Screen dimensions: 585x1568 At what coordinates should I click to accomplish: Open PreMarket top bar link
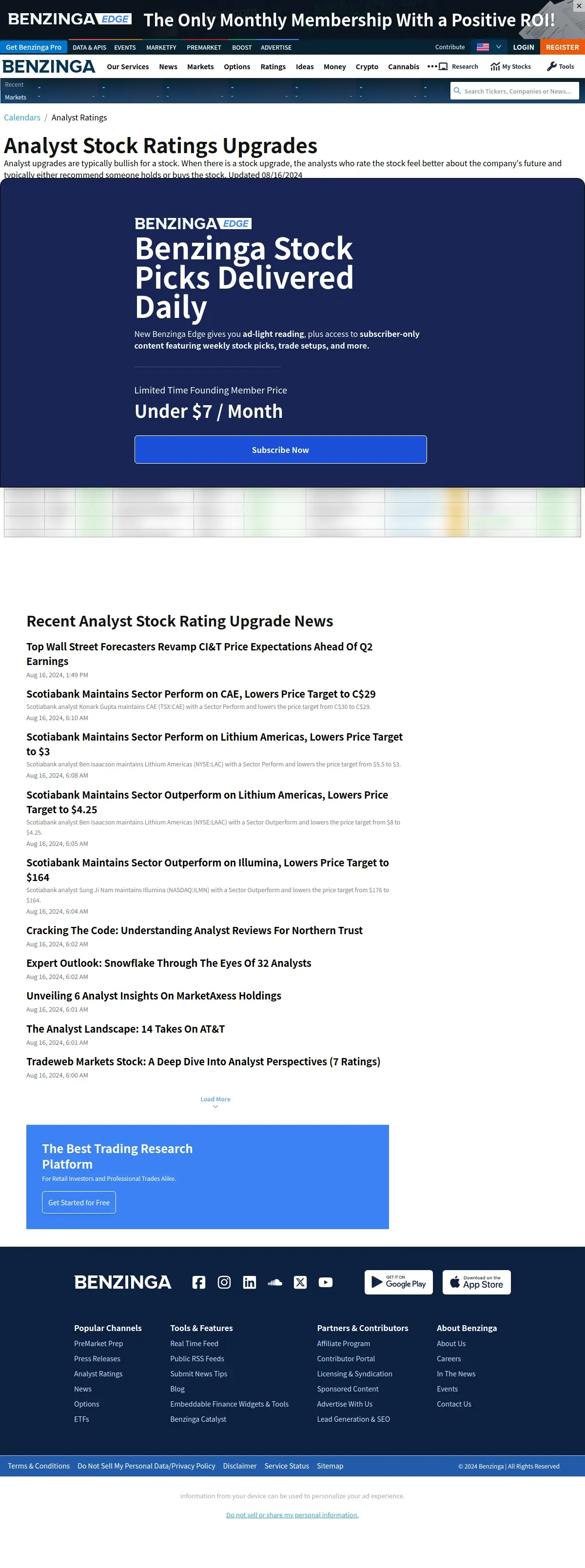(x=204, y=47)
